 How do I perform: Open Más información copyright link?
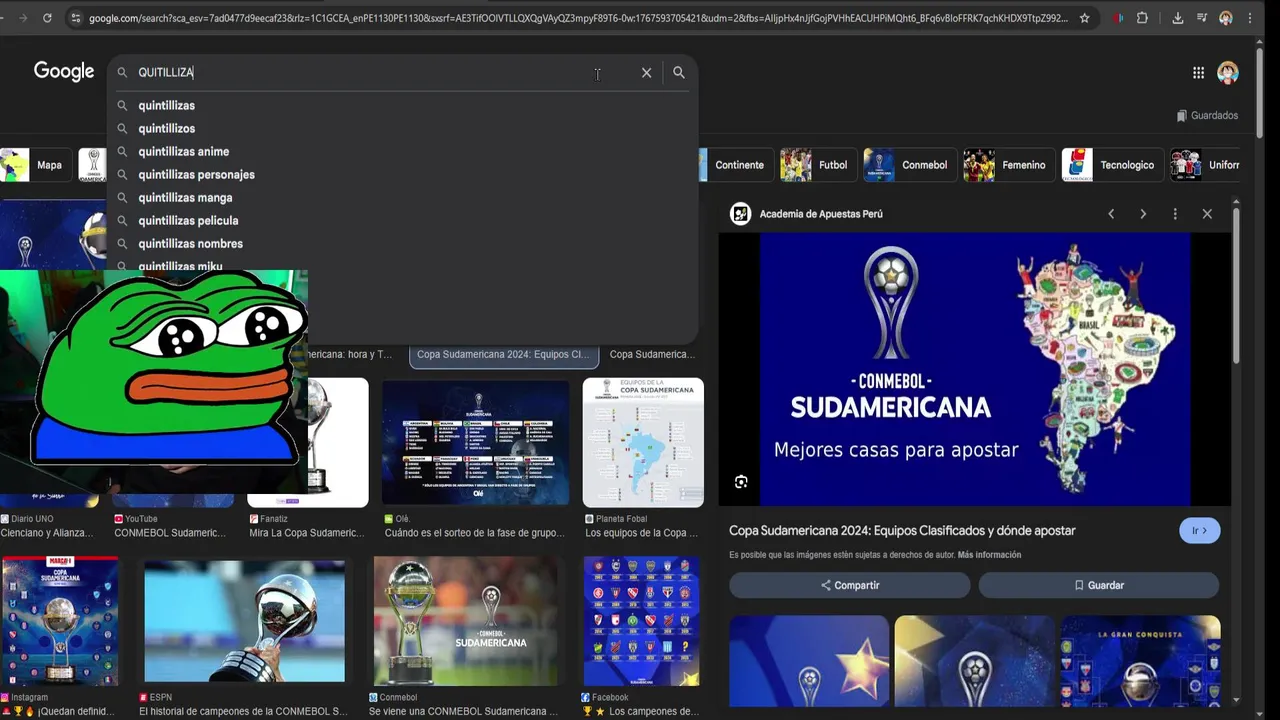989,555
